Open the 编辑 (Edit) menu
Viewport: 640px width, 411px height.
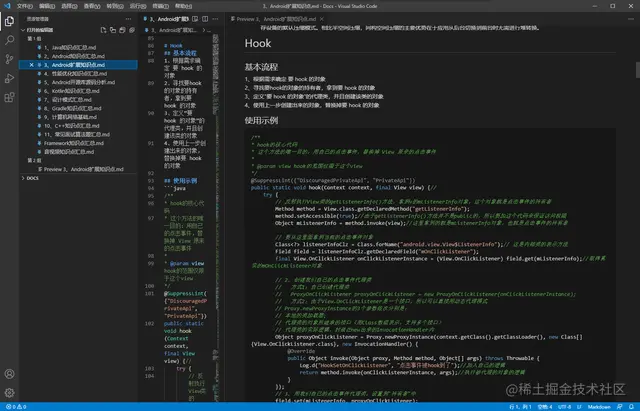tap(47, 6)
